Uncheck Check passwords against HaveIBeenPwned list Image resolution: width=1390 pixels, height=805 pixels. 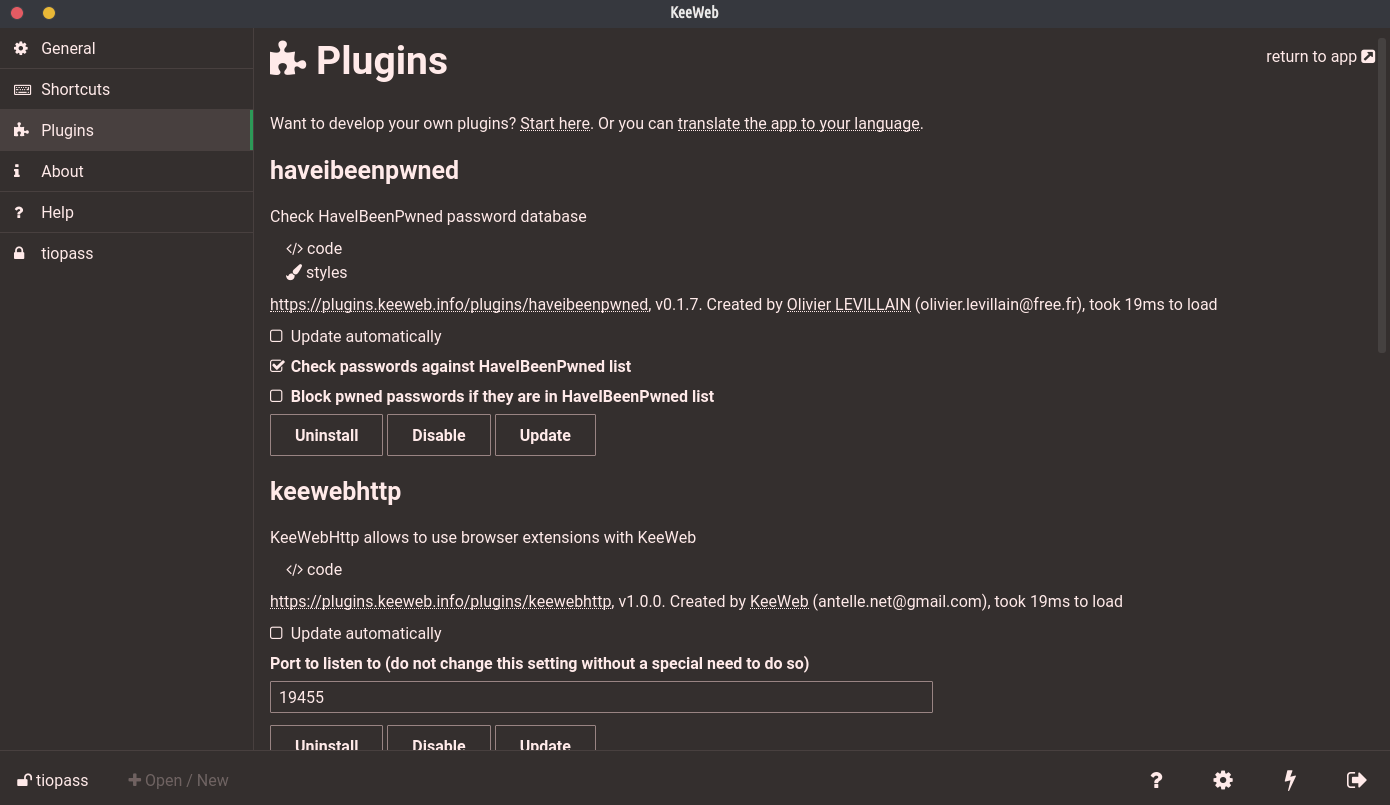pyautogui.click(x=277, y=366)
